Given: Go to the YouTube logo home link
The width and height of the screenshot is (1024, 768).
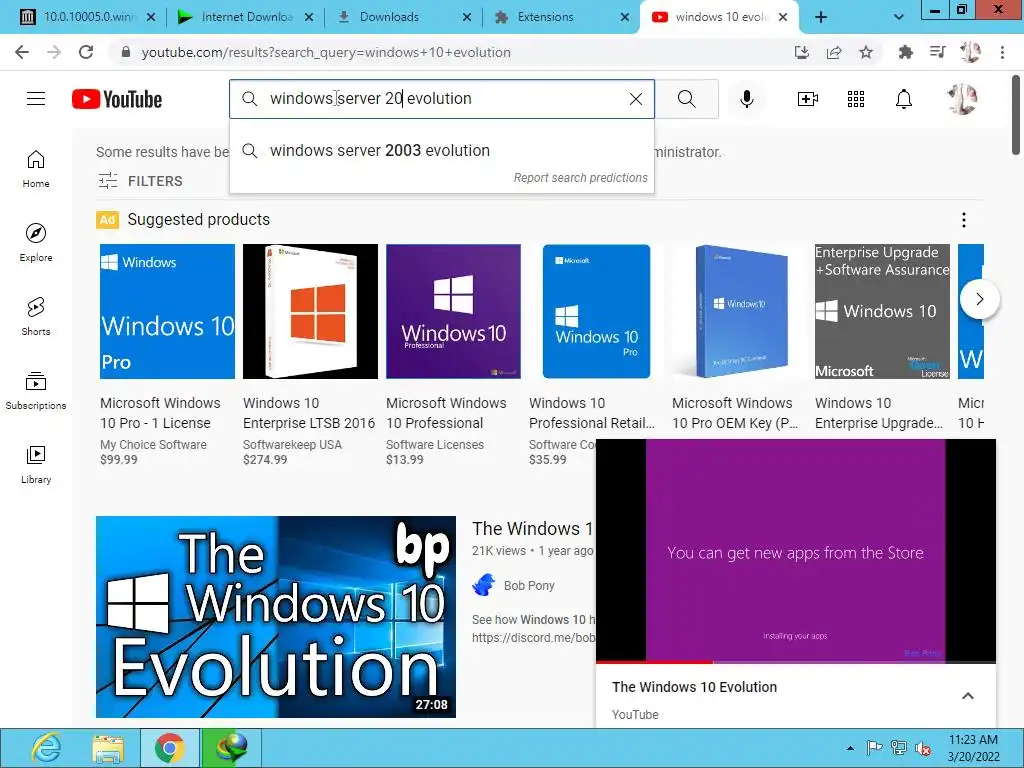Looking at the screenshot, I should pos(117,99).
